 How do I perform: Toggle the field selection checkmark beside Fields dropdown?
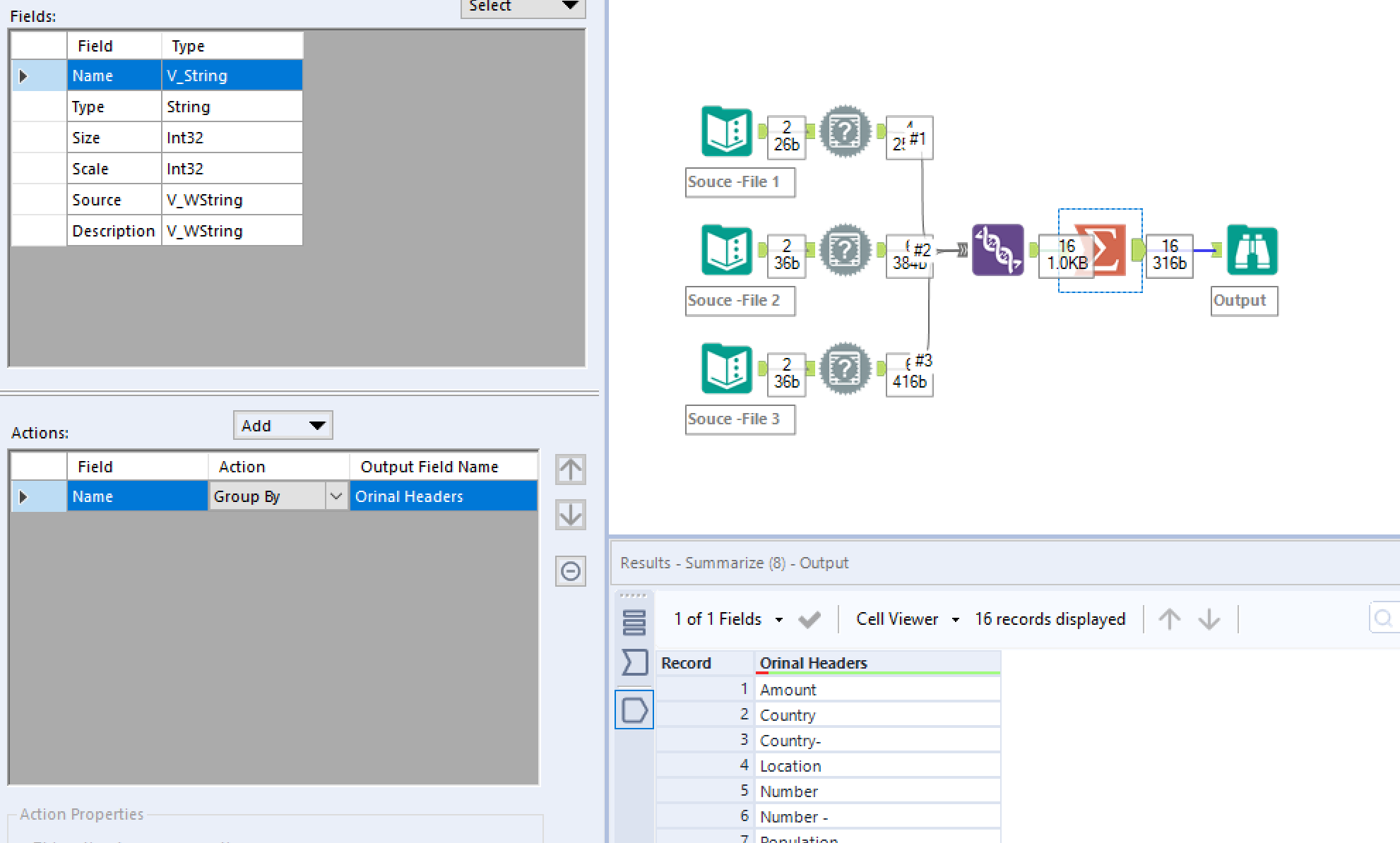tap(810, 618)
